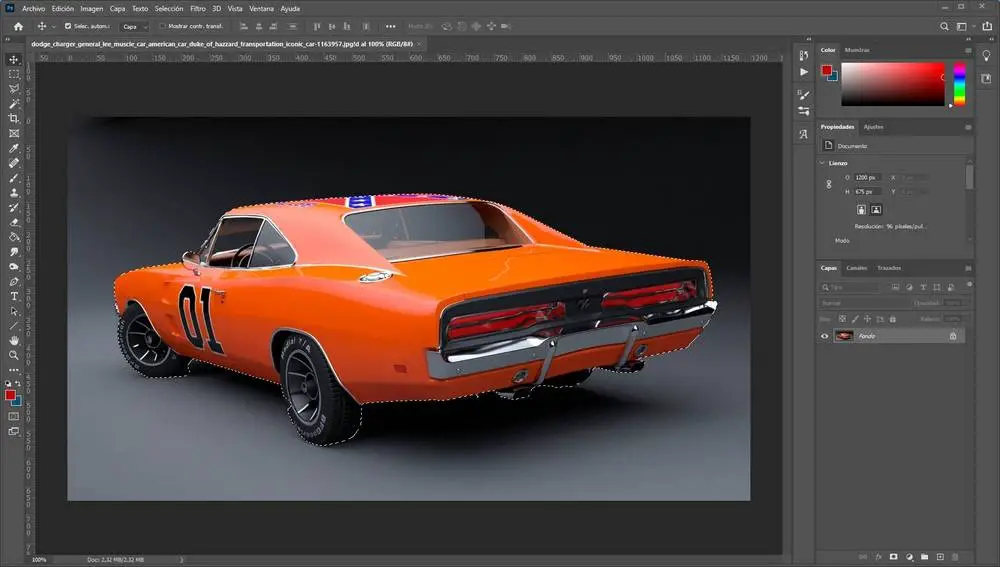The width and height of the screenshot is (1000, 567).
Task: Open the Capas panel options menu
Action: (x=968, y=269)
